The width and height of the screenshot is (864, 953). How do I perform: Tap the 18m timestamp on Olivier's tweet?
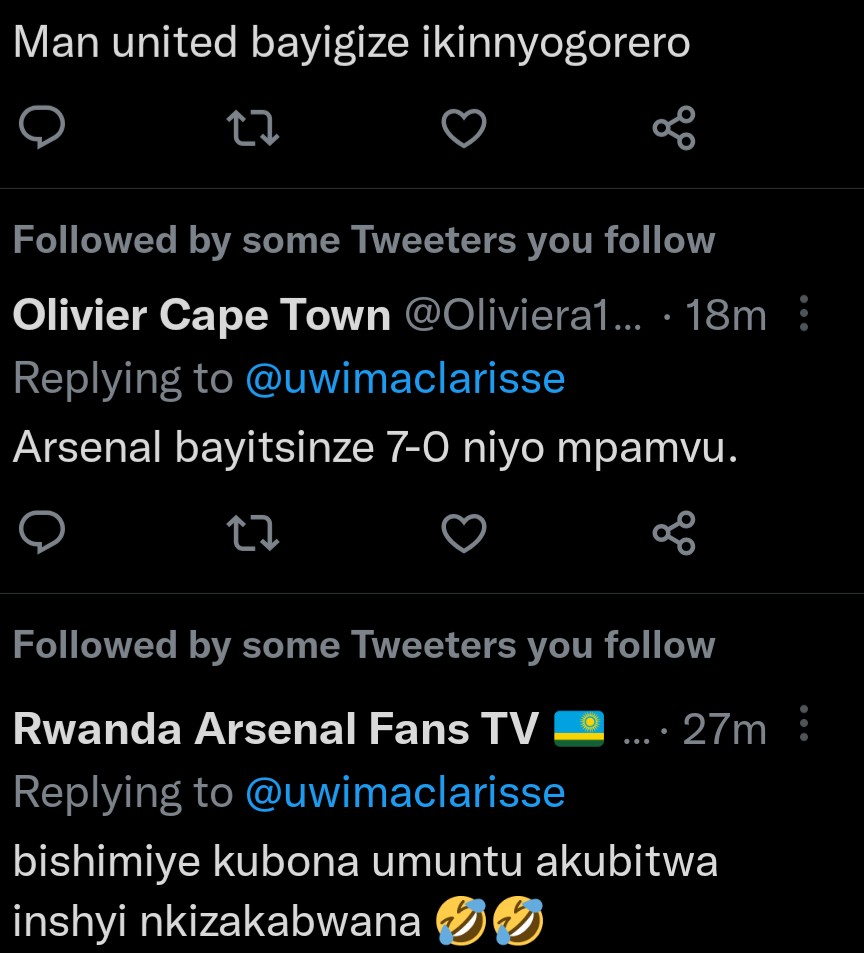click(x=726, y=316)
